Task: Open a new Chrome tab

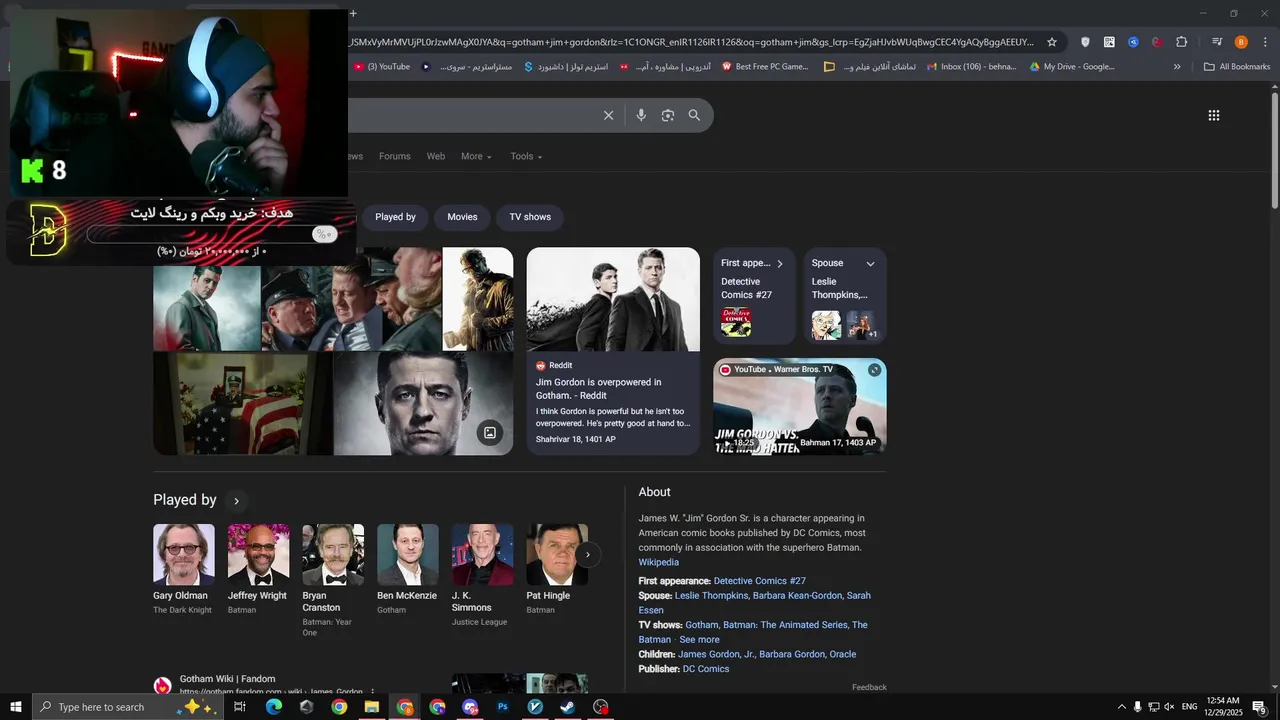Action: coord(353,13)
